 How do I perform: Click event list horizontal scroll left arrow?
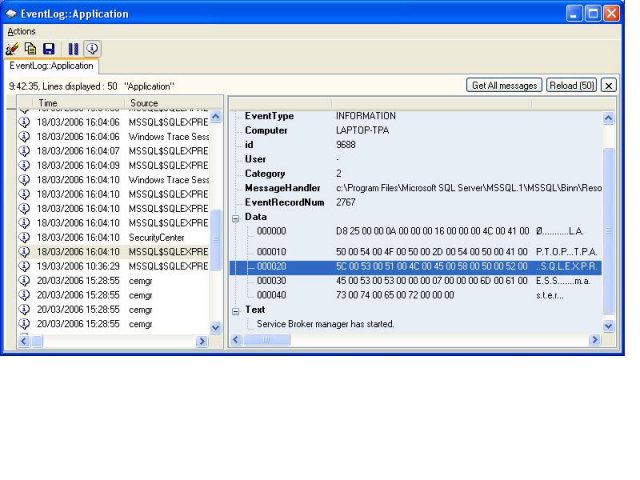[24, 341]
